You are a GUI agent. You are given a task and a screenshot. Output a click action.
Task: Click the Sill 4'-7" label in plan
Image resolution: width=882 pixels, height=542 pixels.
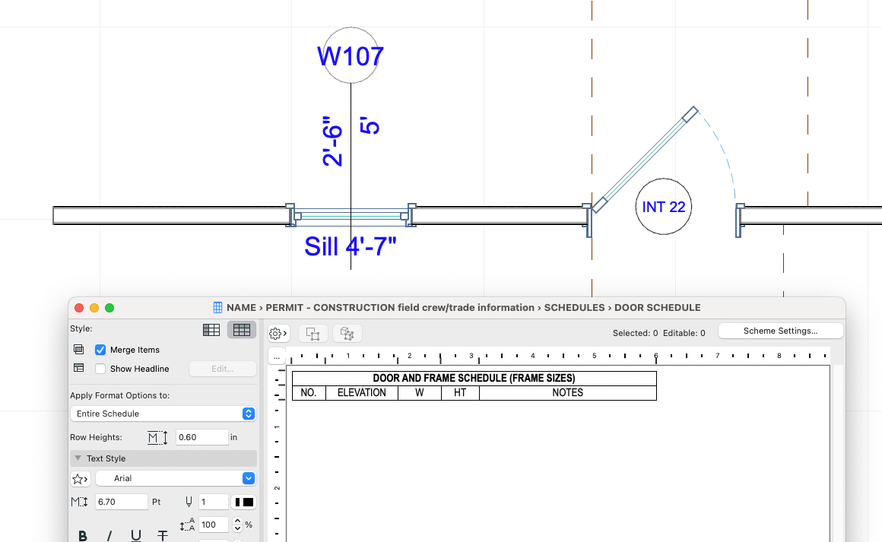(x=350, y=246)
